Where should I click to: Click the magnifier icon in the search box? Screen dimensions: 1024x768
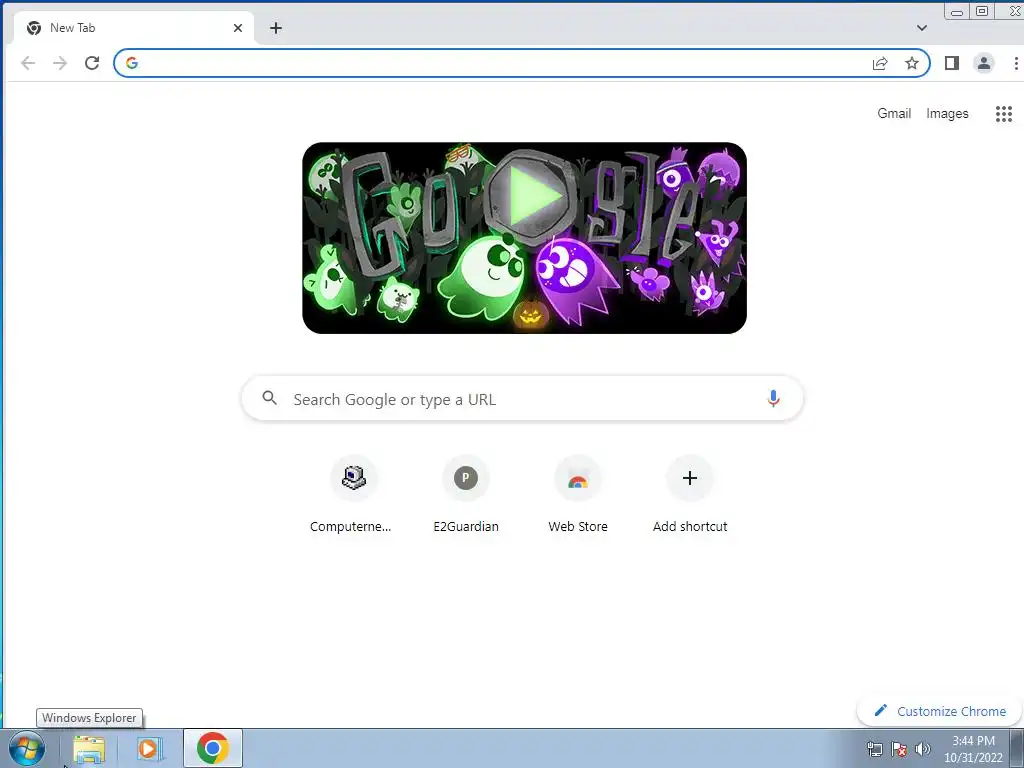[x=270, y=398]
